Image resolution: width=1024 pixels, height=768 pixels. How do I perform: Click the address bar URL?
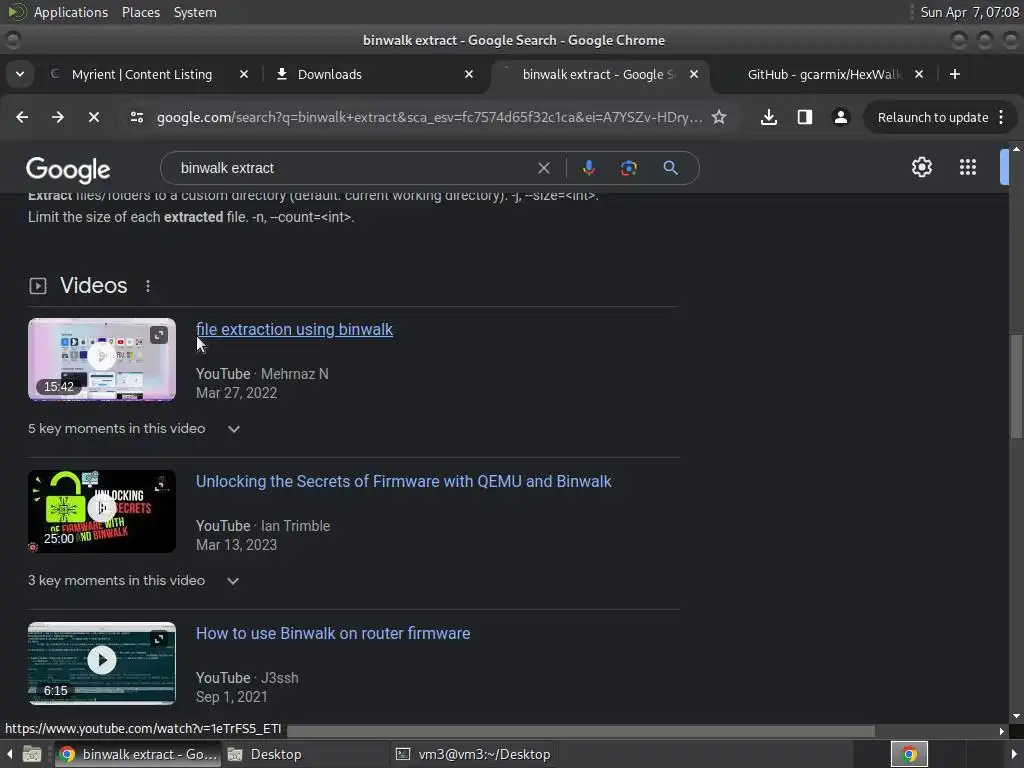(429, 118)
